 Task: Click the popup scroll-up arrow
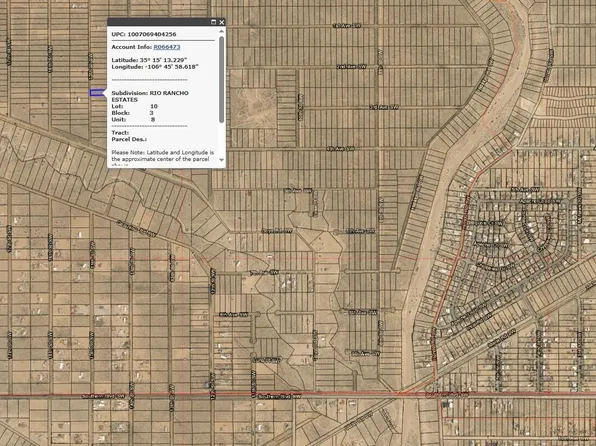[222, 32]
